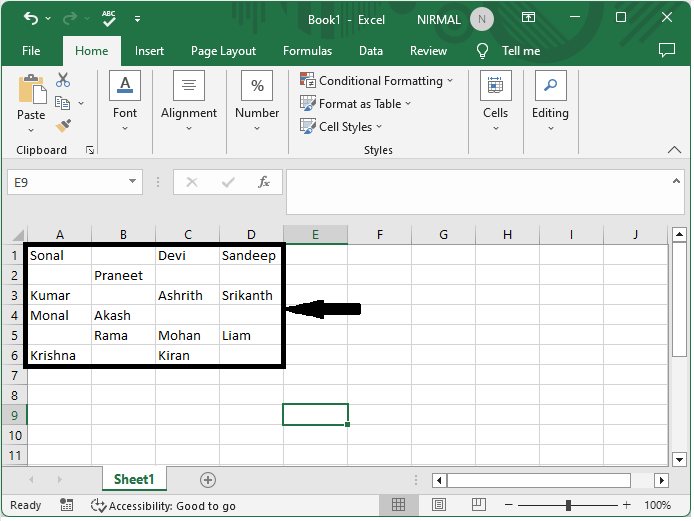Select the Format Painter brush

(63, 126)
